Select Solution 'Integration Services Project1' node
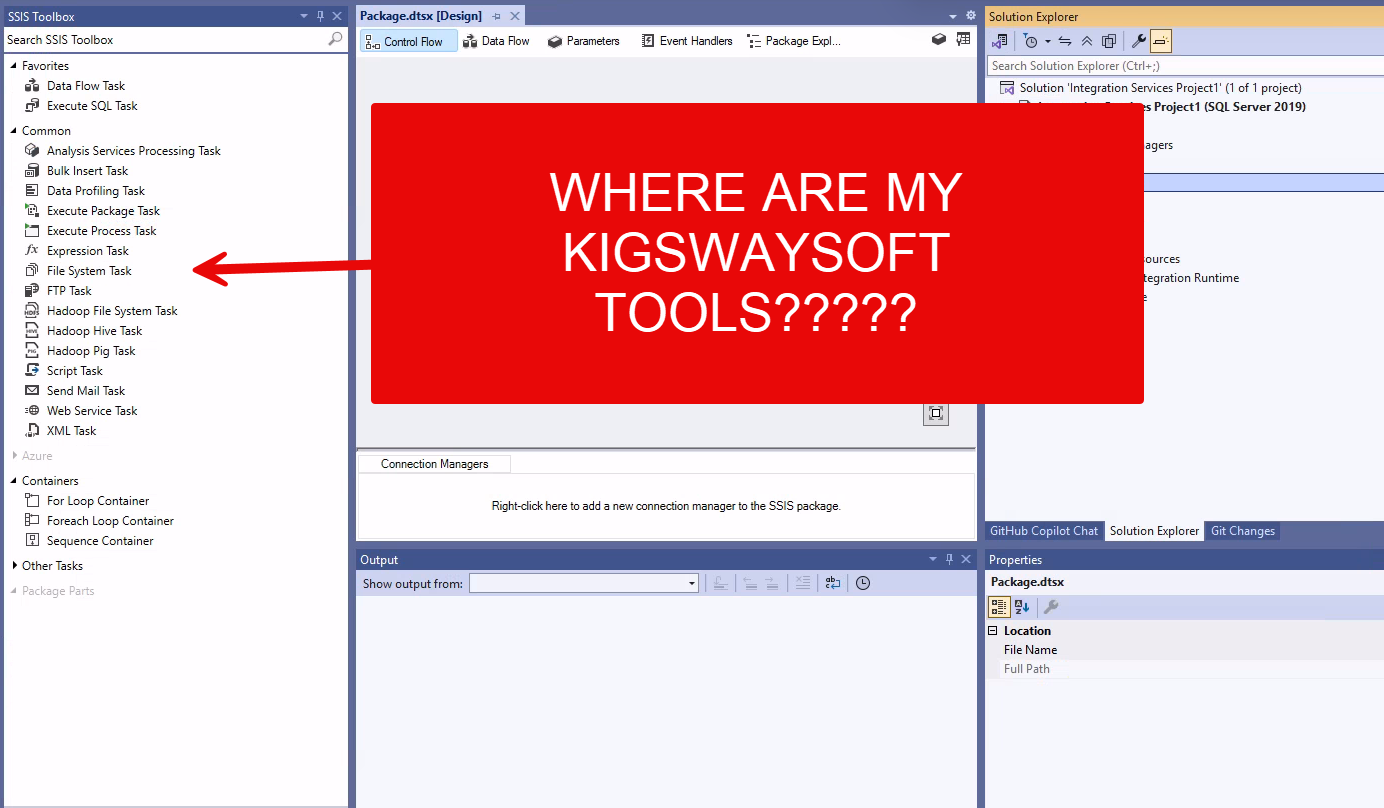This screenshot has height=808, width=1384. (1150, 88)
